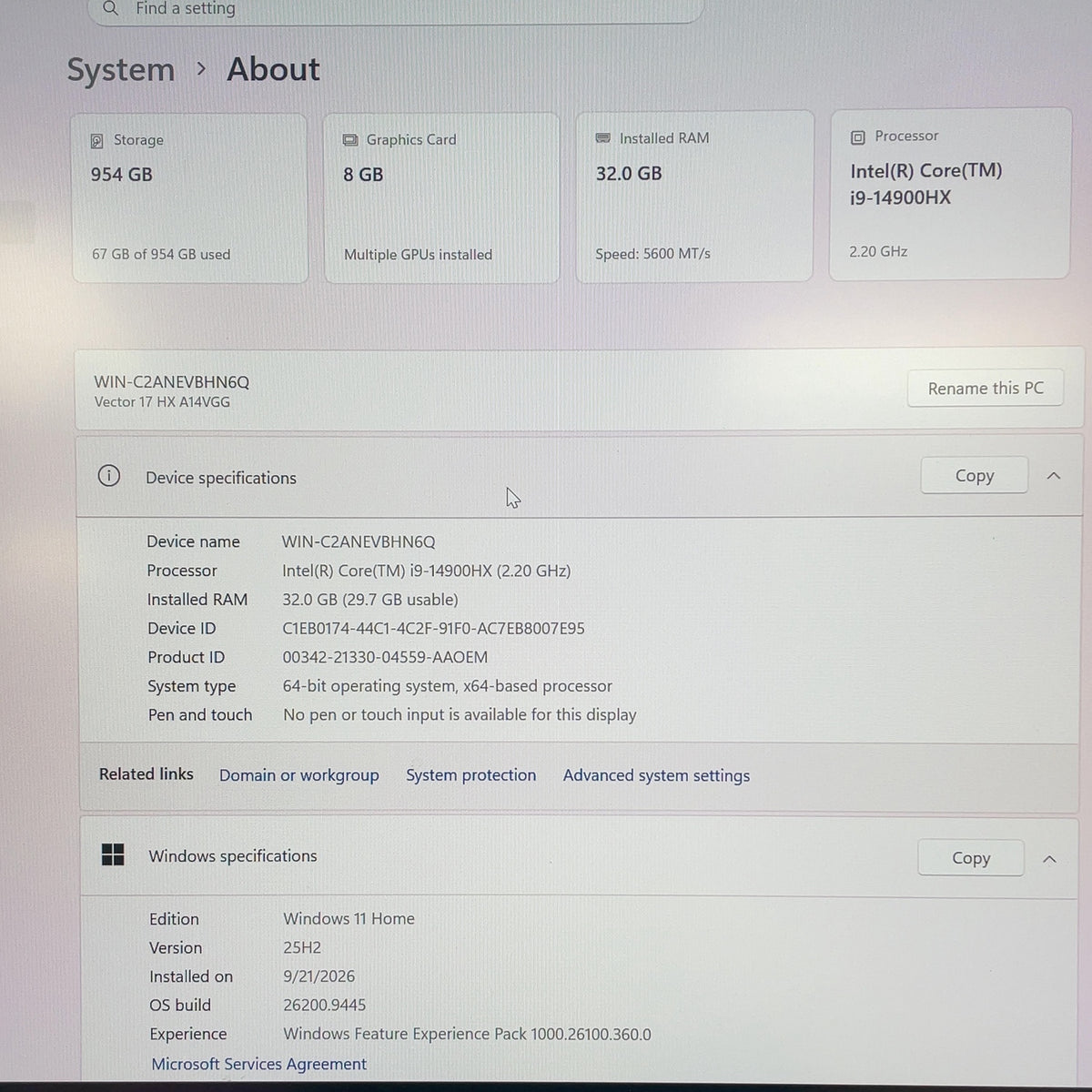Image resolution: width=1092 pixels, height=1092 pixels.
Task: Click the version value 25H2
Action: 302,947
